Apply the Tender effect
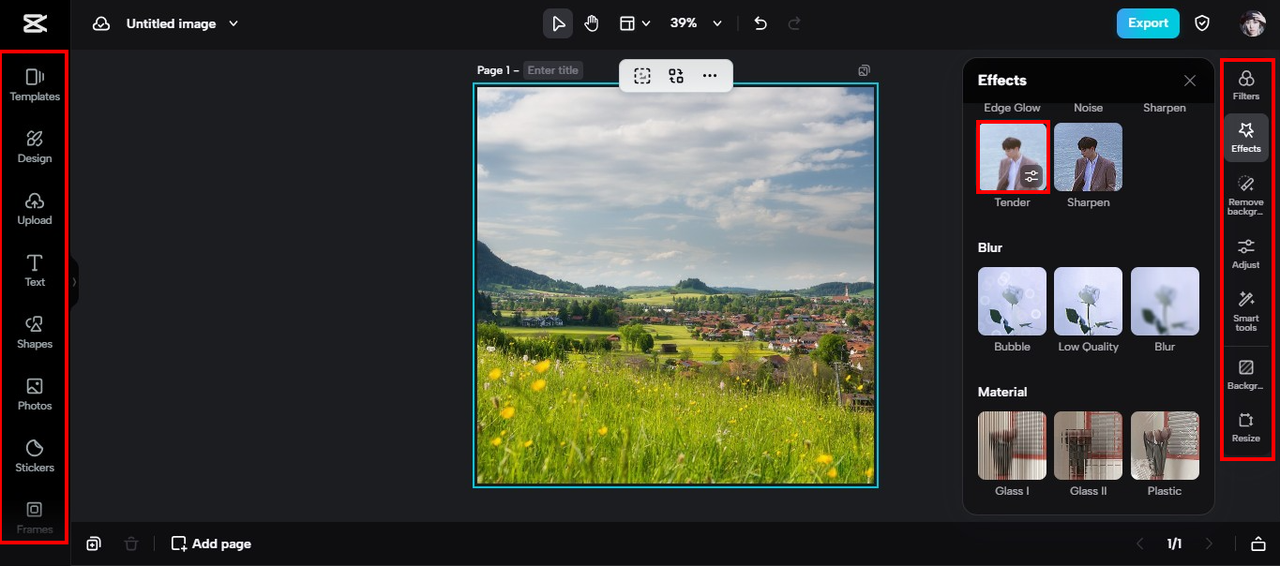 (1012, 157)
